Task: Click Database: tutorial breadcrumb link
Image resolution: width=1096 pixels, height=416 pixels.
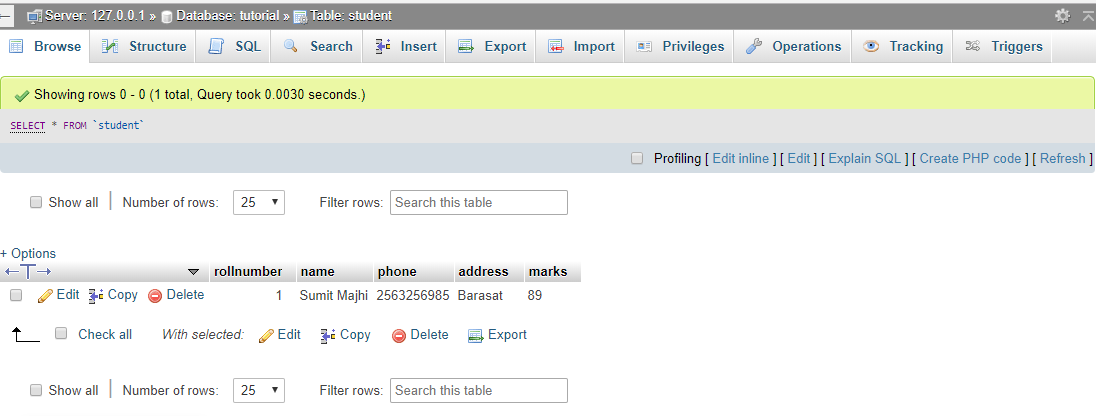Action: [x=228, y=15]
